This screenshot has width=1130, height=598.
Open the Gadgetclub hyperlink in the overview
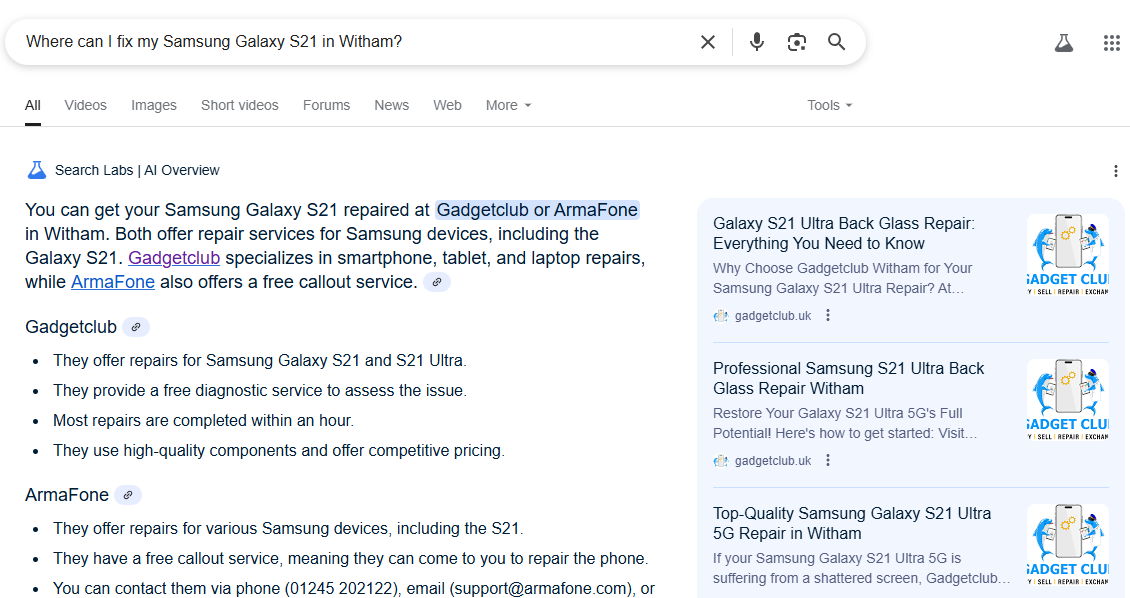pos(174,258)
